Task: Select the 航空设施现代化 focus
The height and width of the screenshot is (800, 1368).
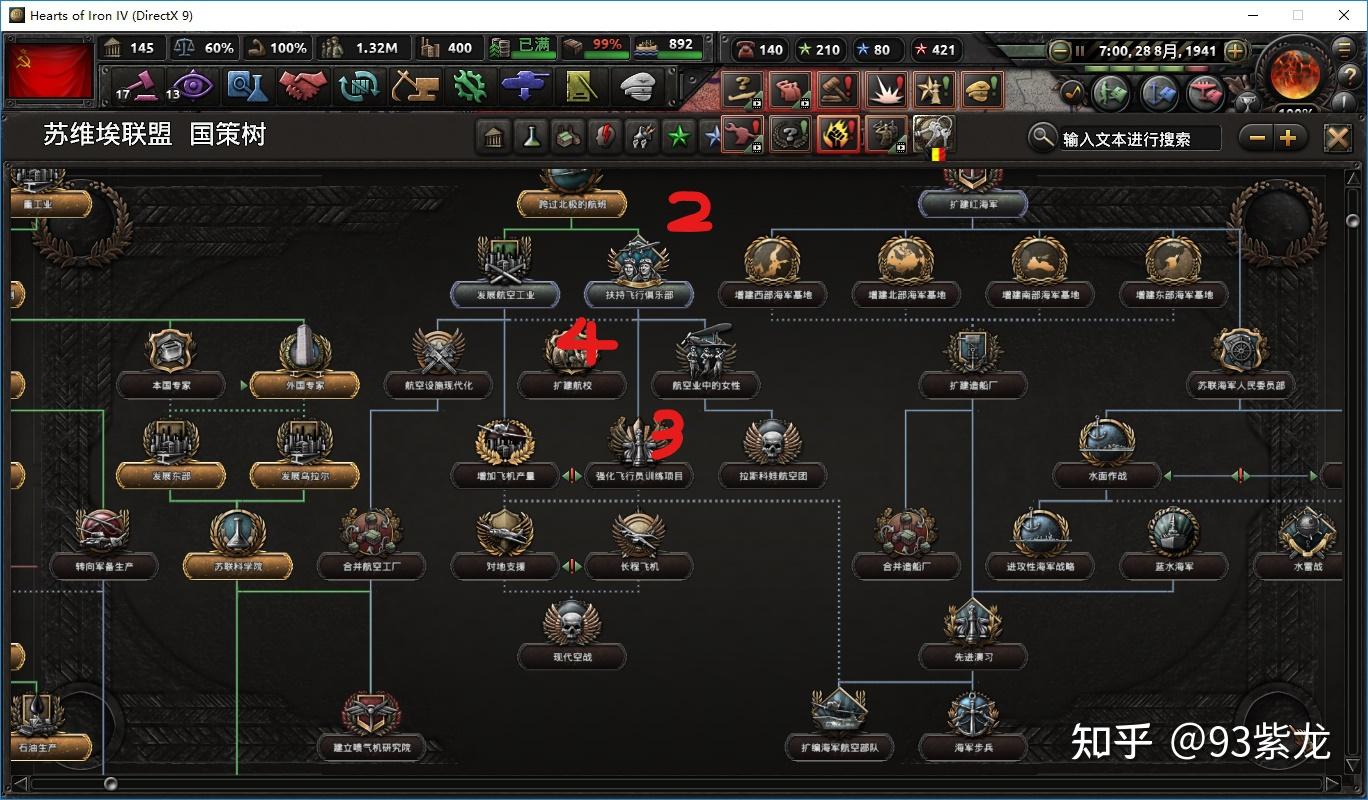Action: tap(437, 363)
